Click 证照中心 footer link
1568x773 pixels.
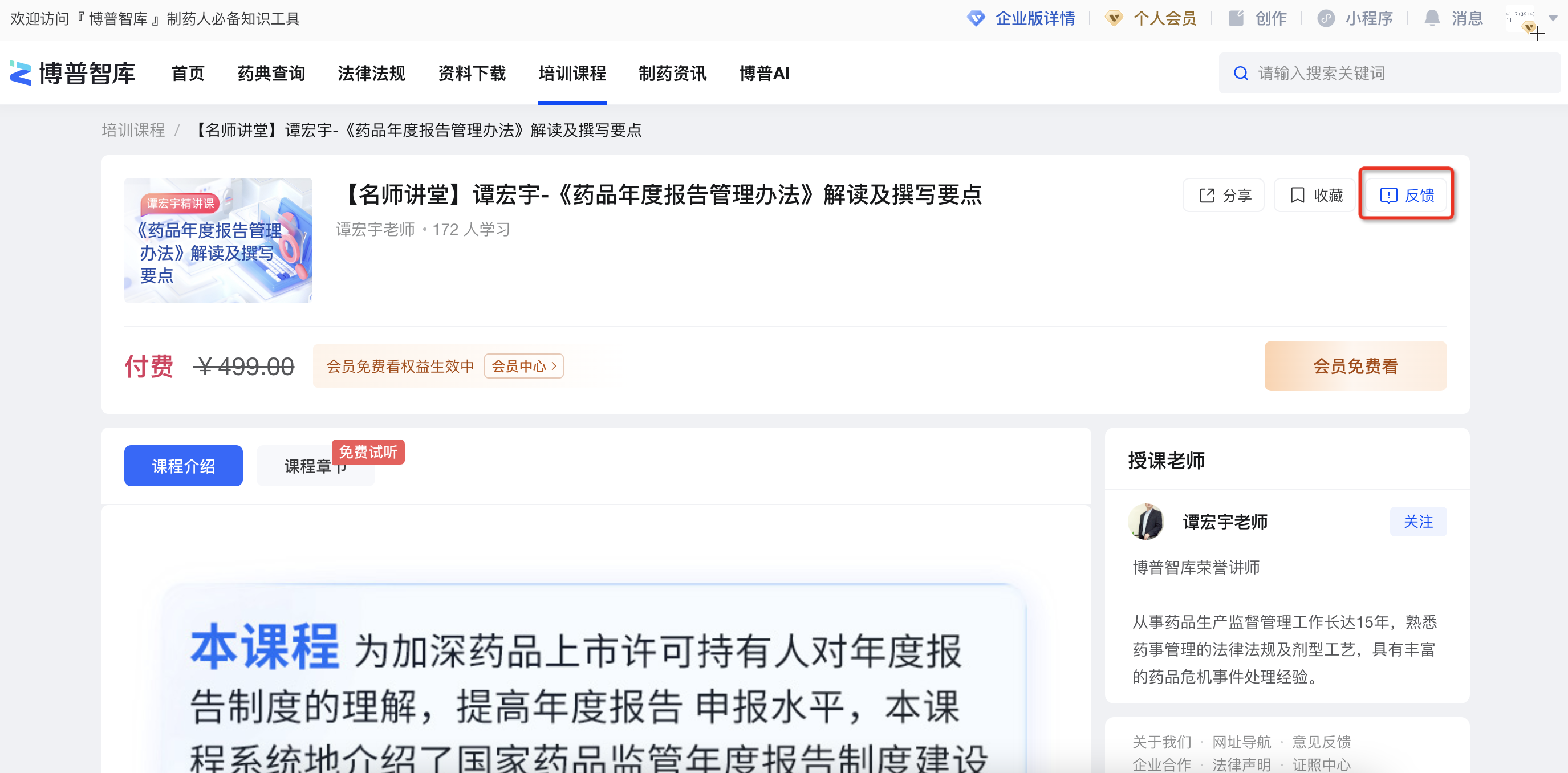(1322, 764)
